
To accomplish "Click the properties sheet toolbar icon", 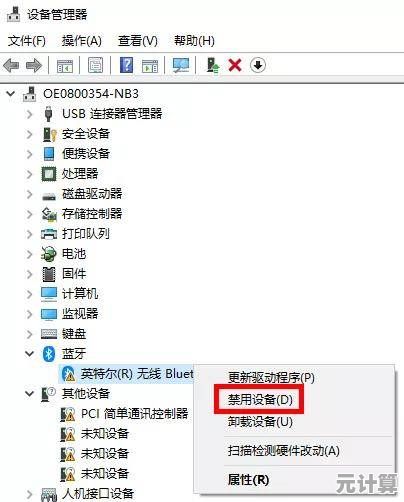I will click(x=95, y=65).
